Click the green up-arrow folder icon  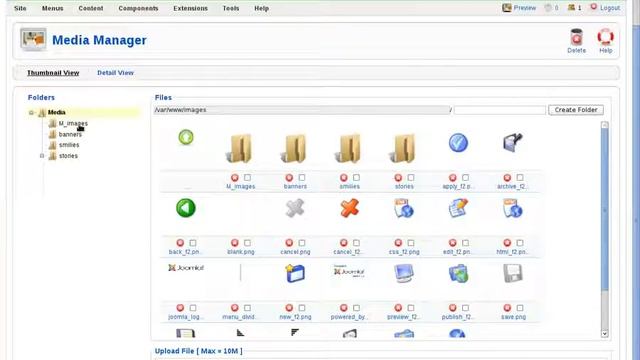click(x=186, y=137)
